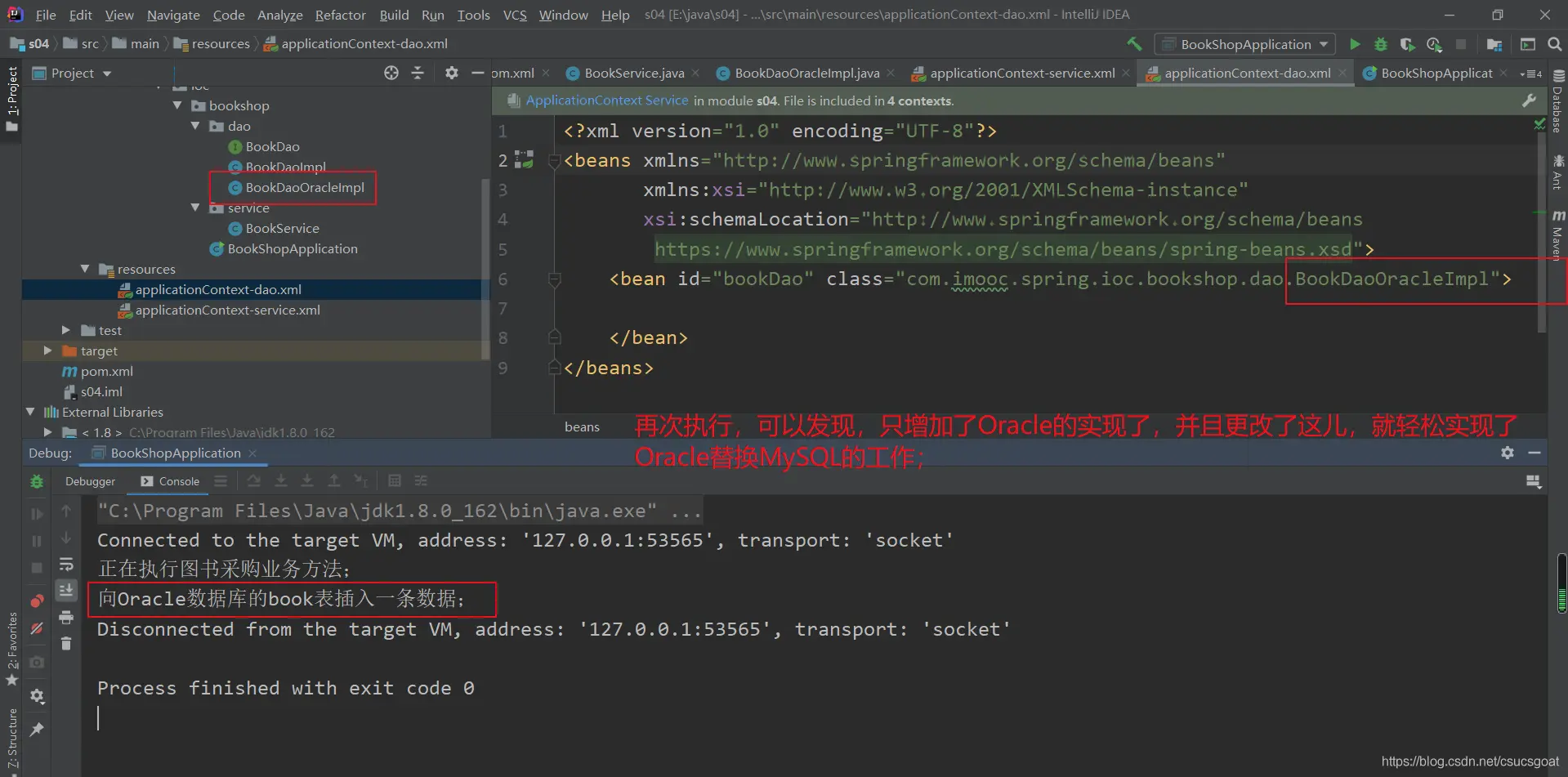Select applicationContext-service.xml in project tree
The image size is (1568, 777).
(227, 310)
